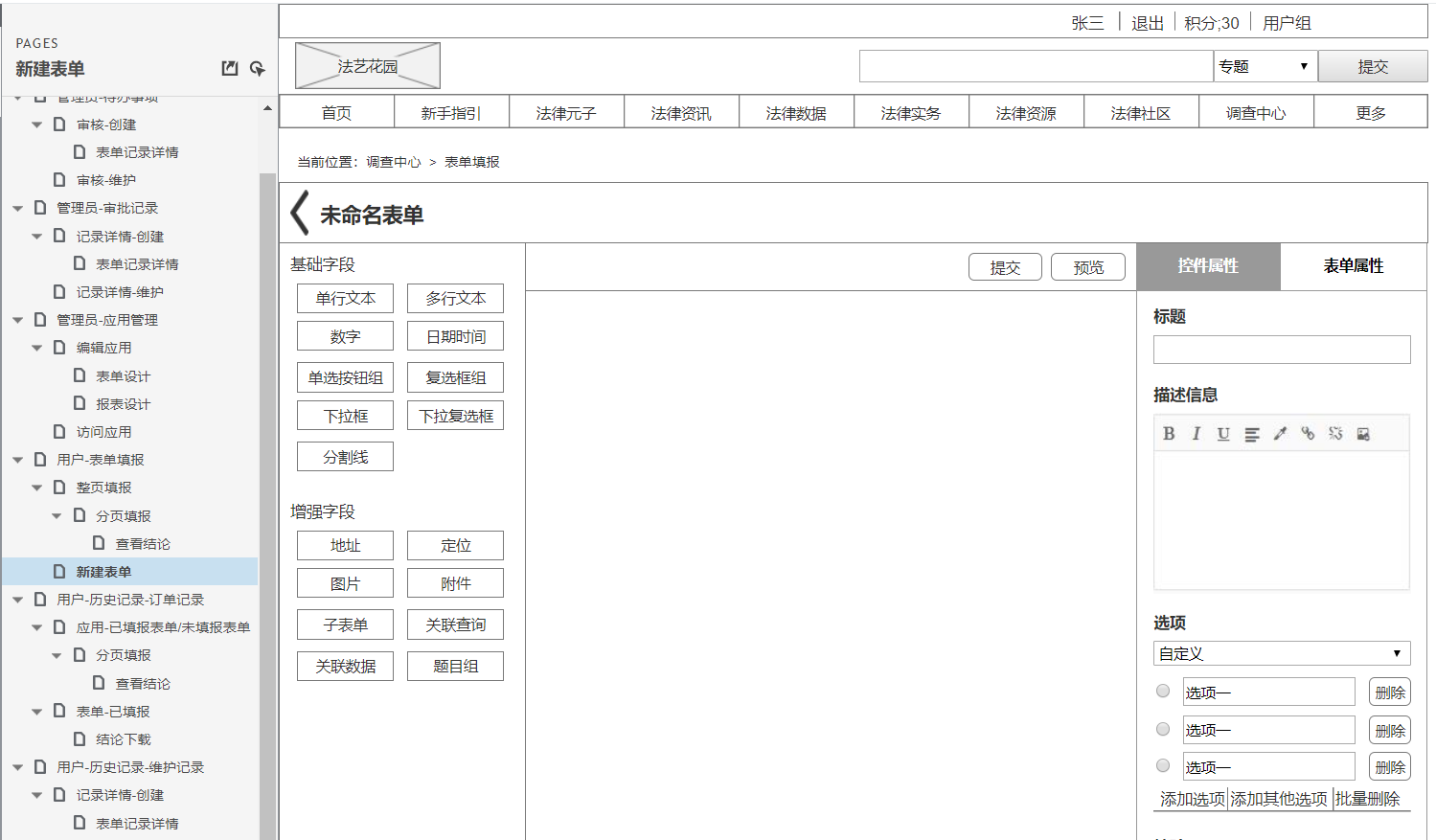Open the 更多 navigation item
The width and height of the screenshot is (1436, 840).
click(x=1371, y=112)
